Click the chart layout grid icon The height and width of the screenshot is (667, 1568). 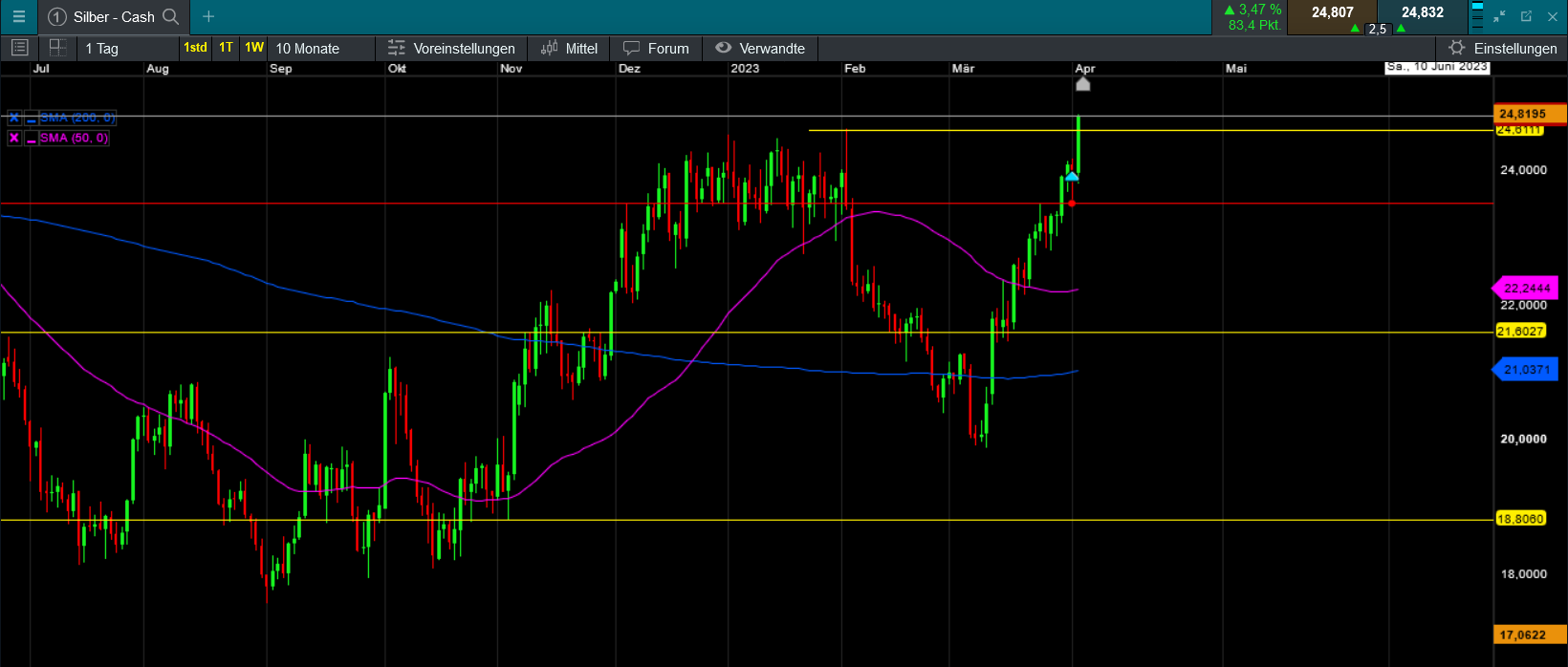[58, 48]
